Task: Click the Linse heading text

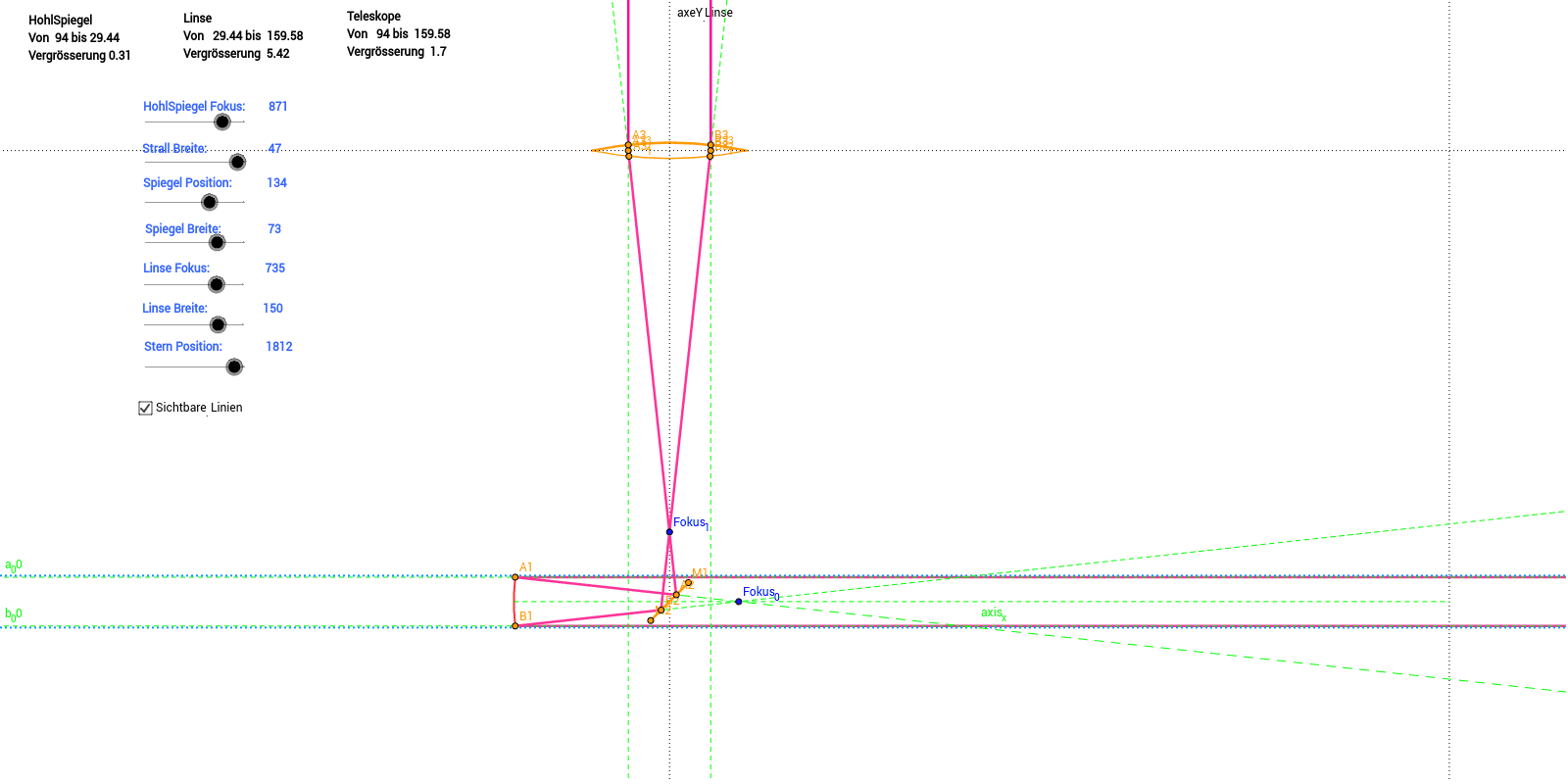Action: pyautogui.click(x=198, y=19)
